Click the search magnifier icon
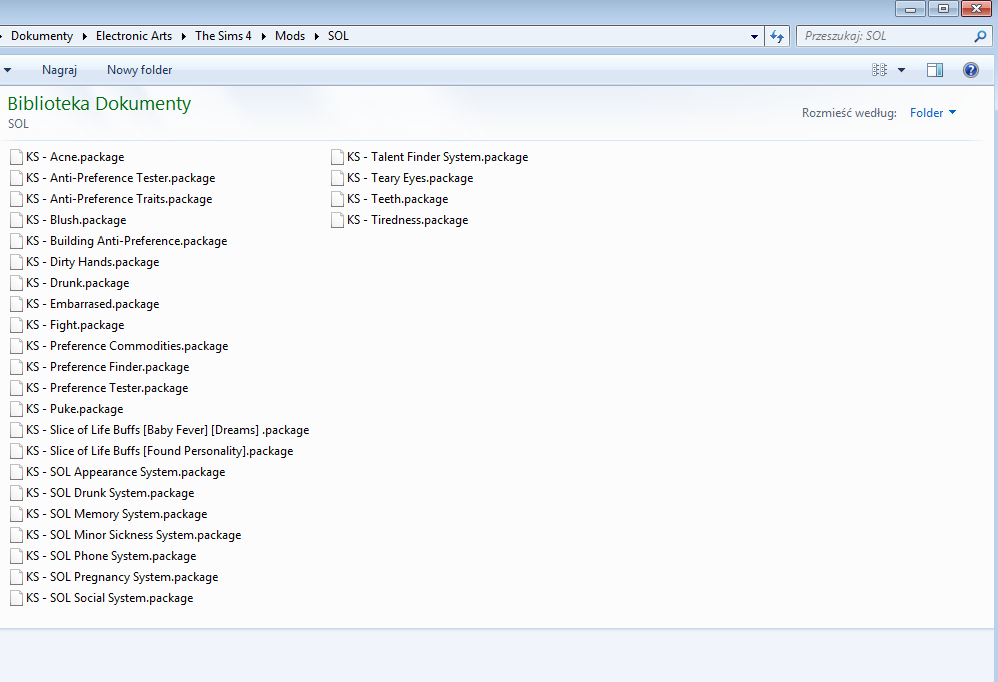The height and width of the screenshot is (682, 998). pyautogui.click(x=980, y=36)
